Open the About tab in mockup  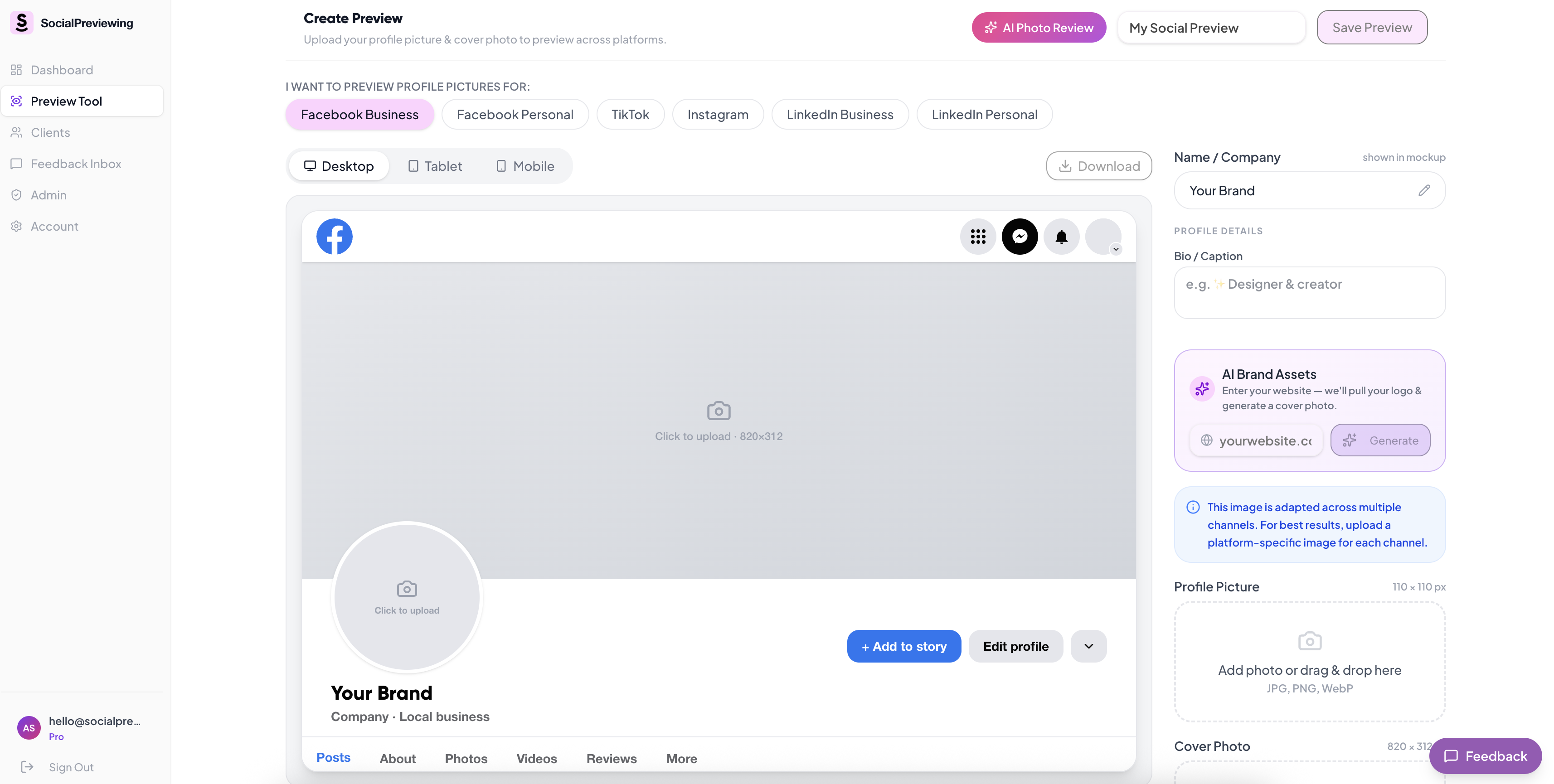(x=398, y=759)
